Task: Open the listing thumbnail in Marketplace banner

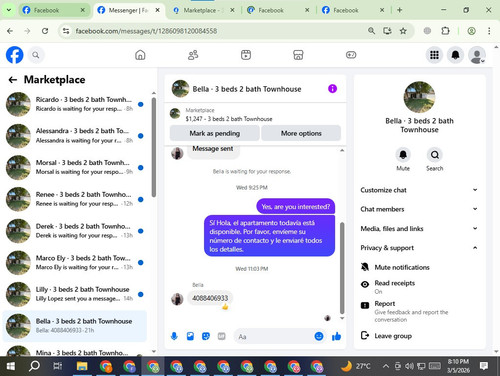Action: pos(175,114)
